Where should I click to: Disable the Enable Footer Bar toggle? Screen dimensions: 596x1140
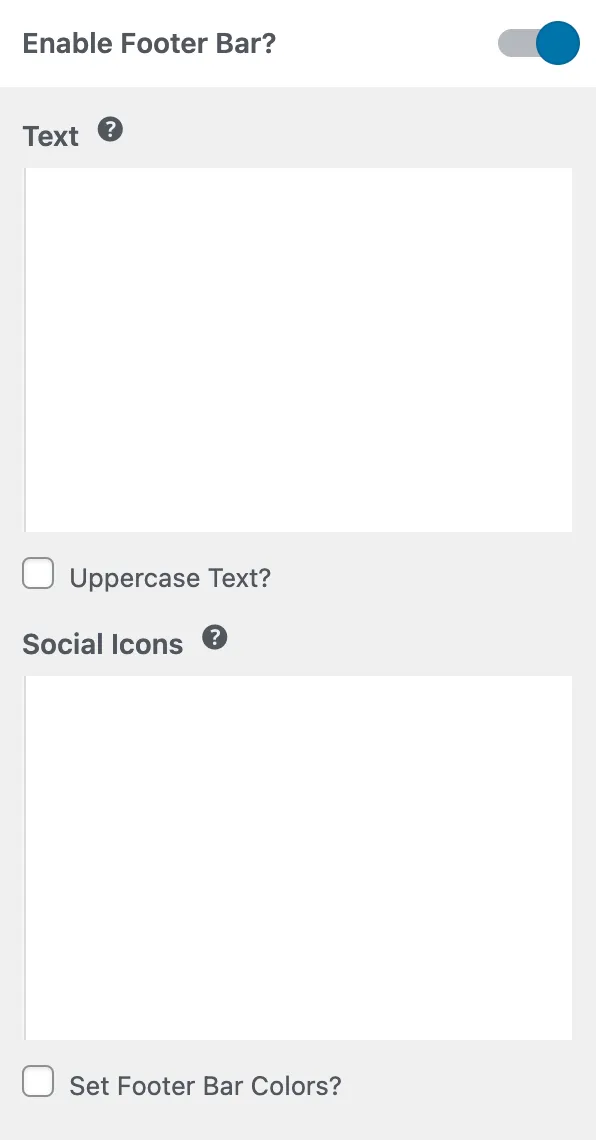click(538, 43)
